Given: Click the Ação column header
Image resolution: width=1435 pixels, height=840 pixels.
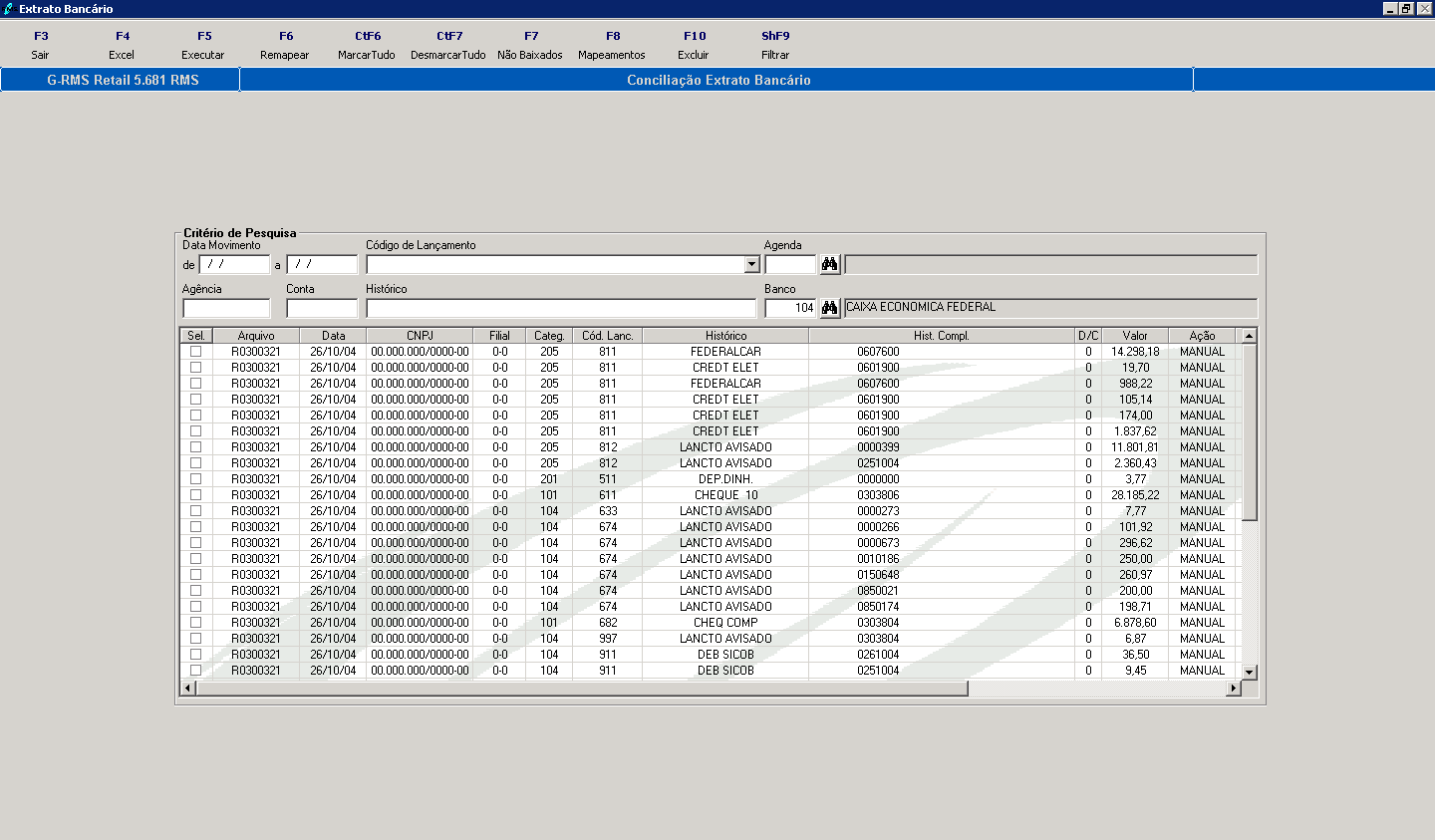Looking at the screenshot, I should (1202, 336).
